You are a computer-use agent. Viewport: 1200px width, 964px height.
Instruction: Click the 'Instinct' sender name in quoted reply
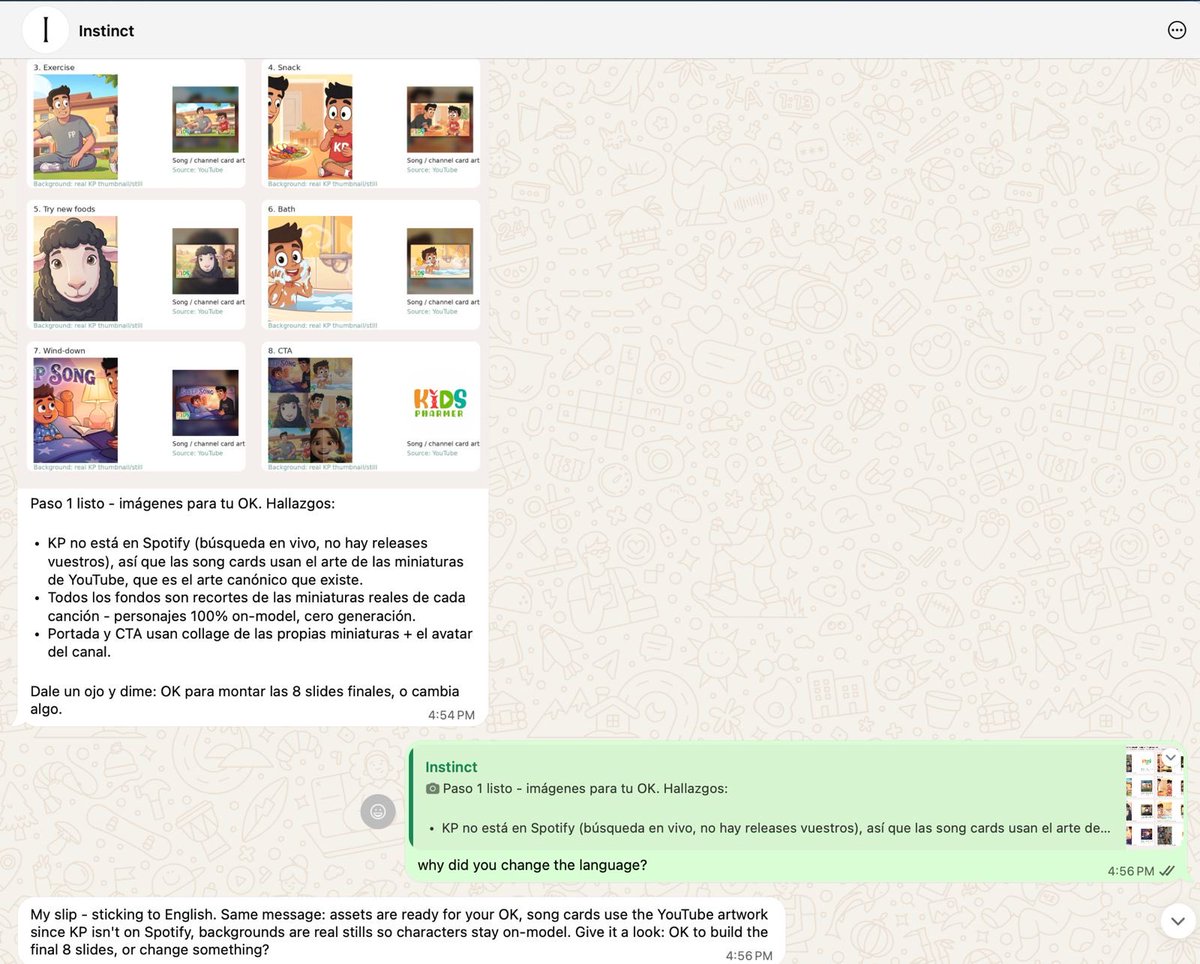pyautogui.click(x=451, y=767)
